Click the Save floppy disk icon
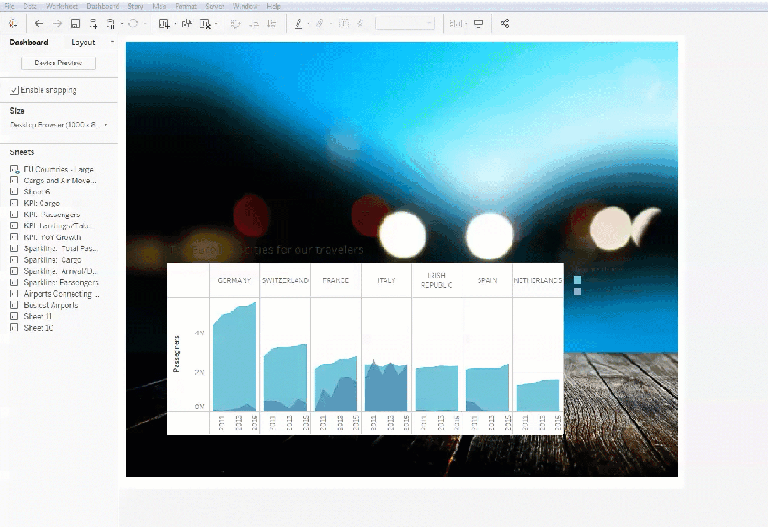768x527 pixels. (x=75, y=24)
